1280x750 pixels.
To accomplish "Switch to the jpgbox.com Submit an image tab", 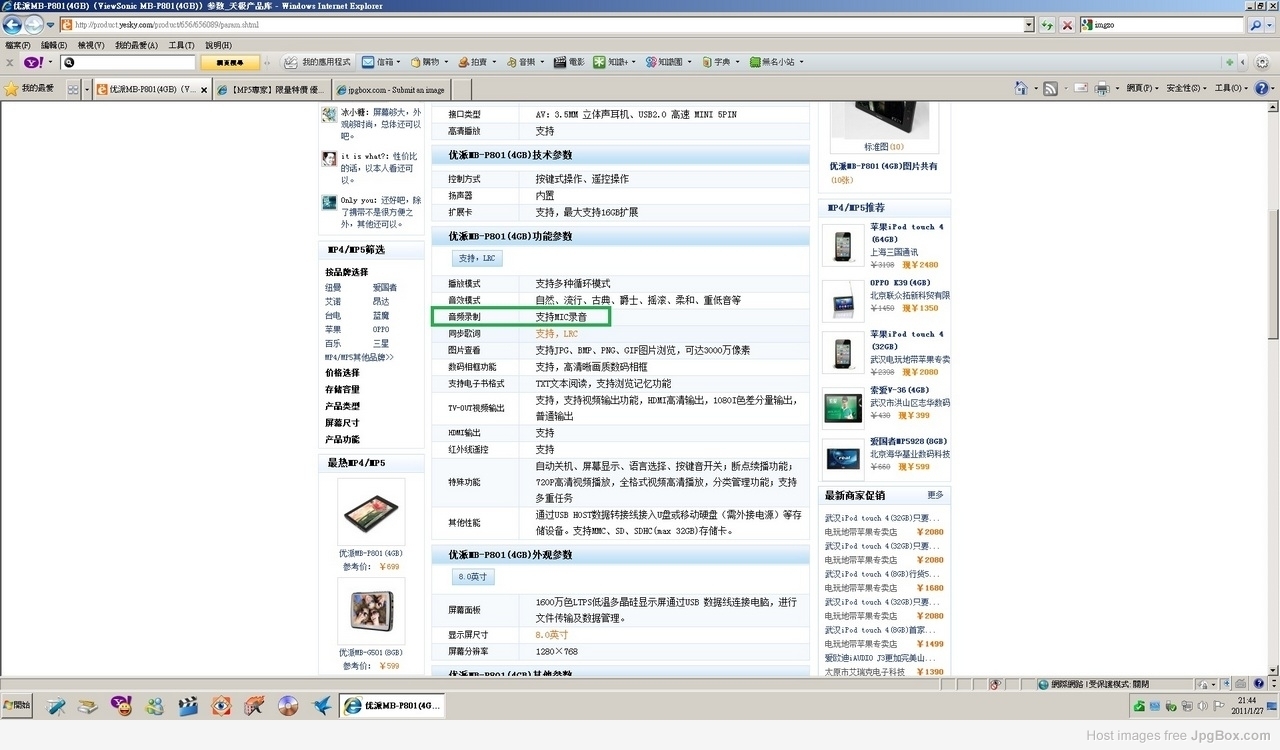I will tap(392, 90).
